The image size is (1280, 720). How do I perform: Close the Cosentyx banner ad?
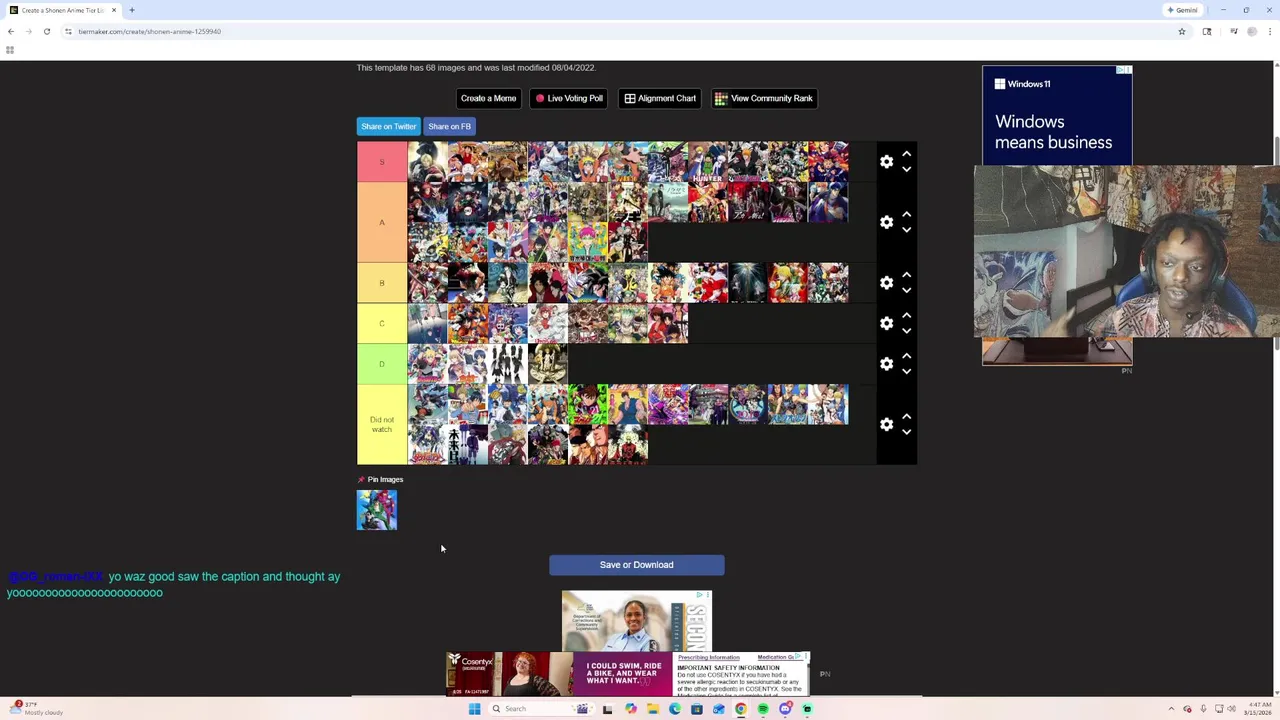click(x=806, y=657)
